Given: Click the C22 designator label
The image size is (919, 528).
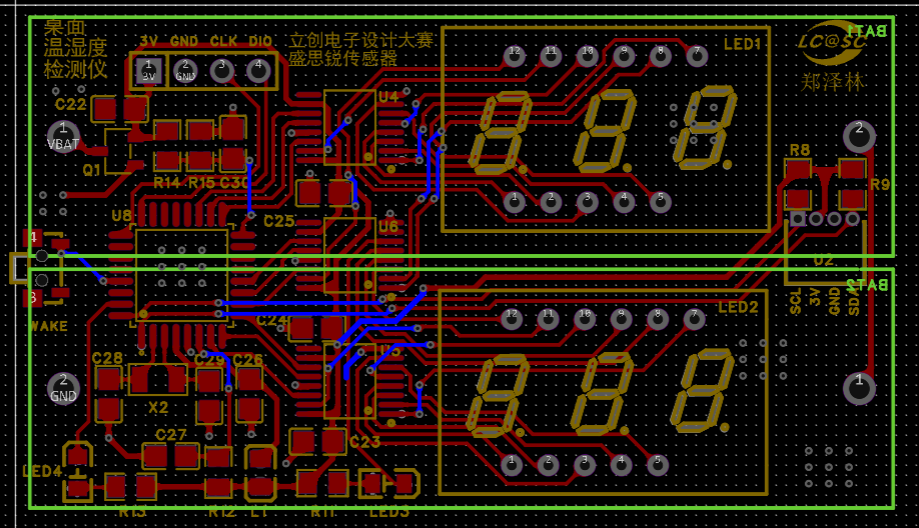Looking at the screenshot, I should pyautogui.click(x=70, y=104).
